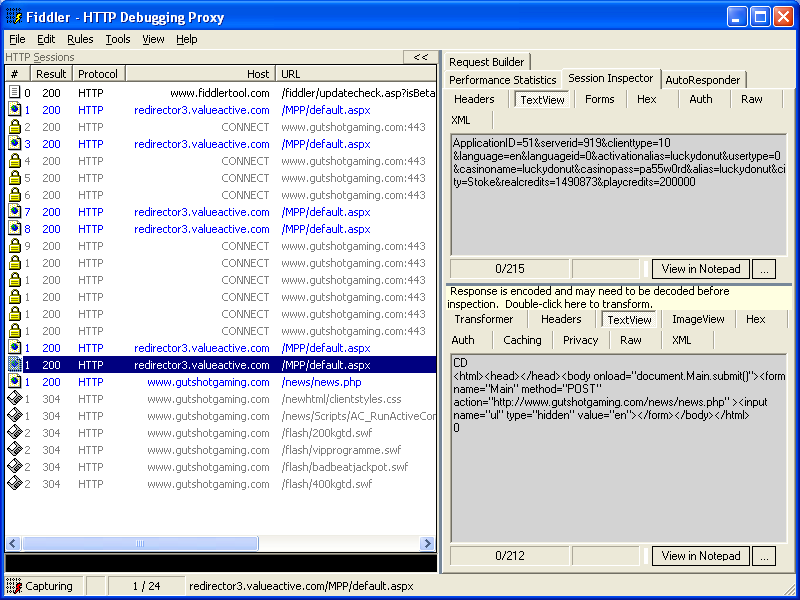Click the icon of vipprogramme.swf session row
Viewport: 800px width, 600px height.
(x=15, y=449)
